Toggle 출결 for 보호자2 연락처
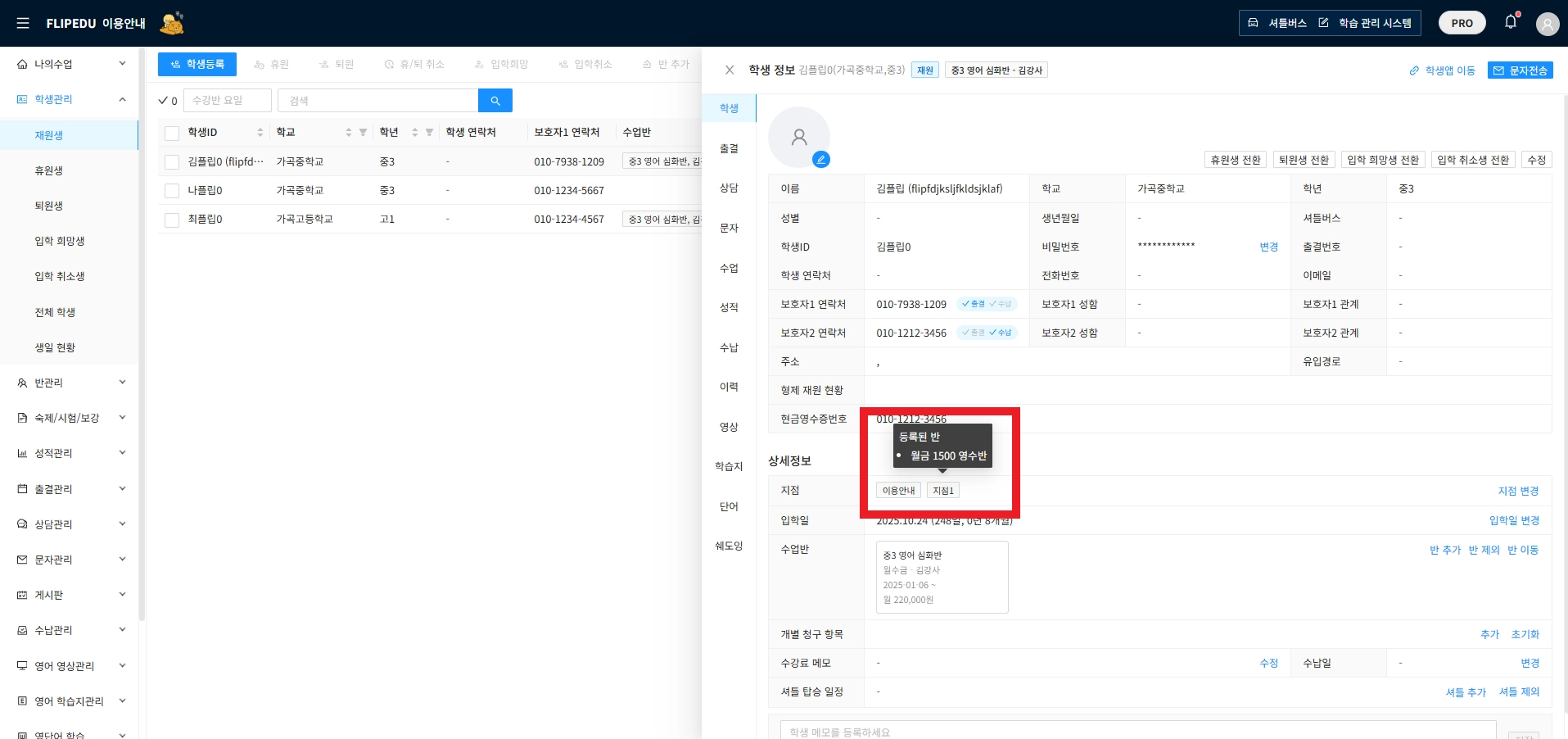 974,333
